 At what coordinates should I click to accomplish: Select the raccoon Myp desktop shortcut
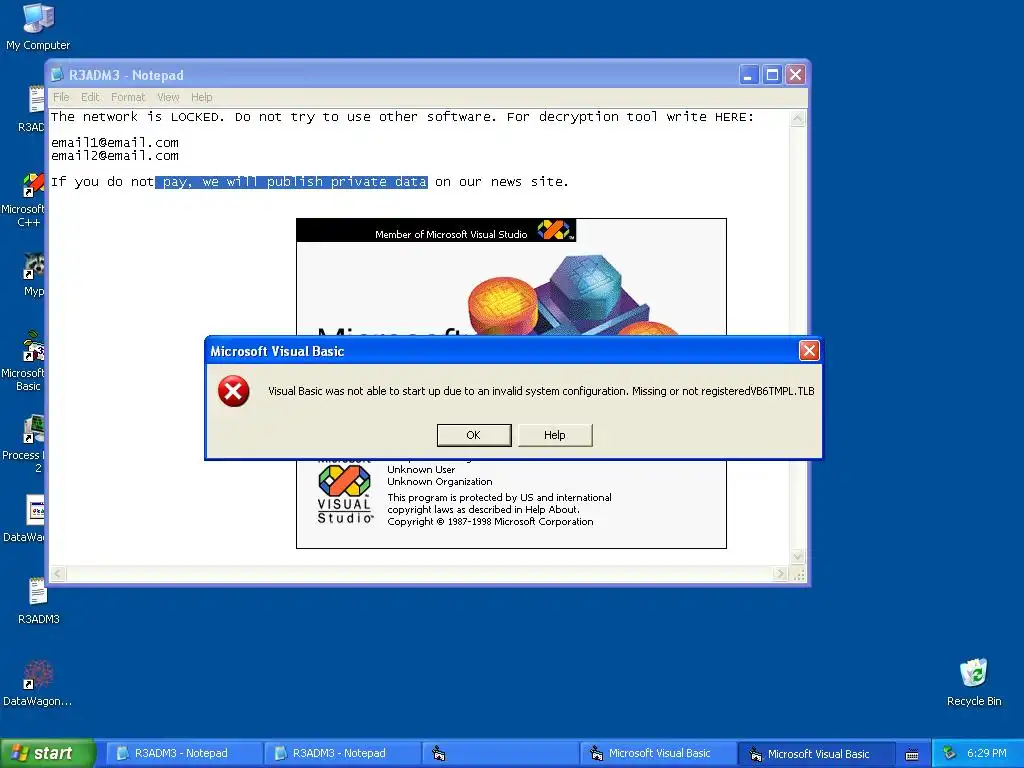point(33,274)
